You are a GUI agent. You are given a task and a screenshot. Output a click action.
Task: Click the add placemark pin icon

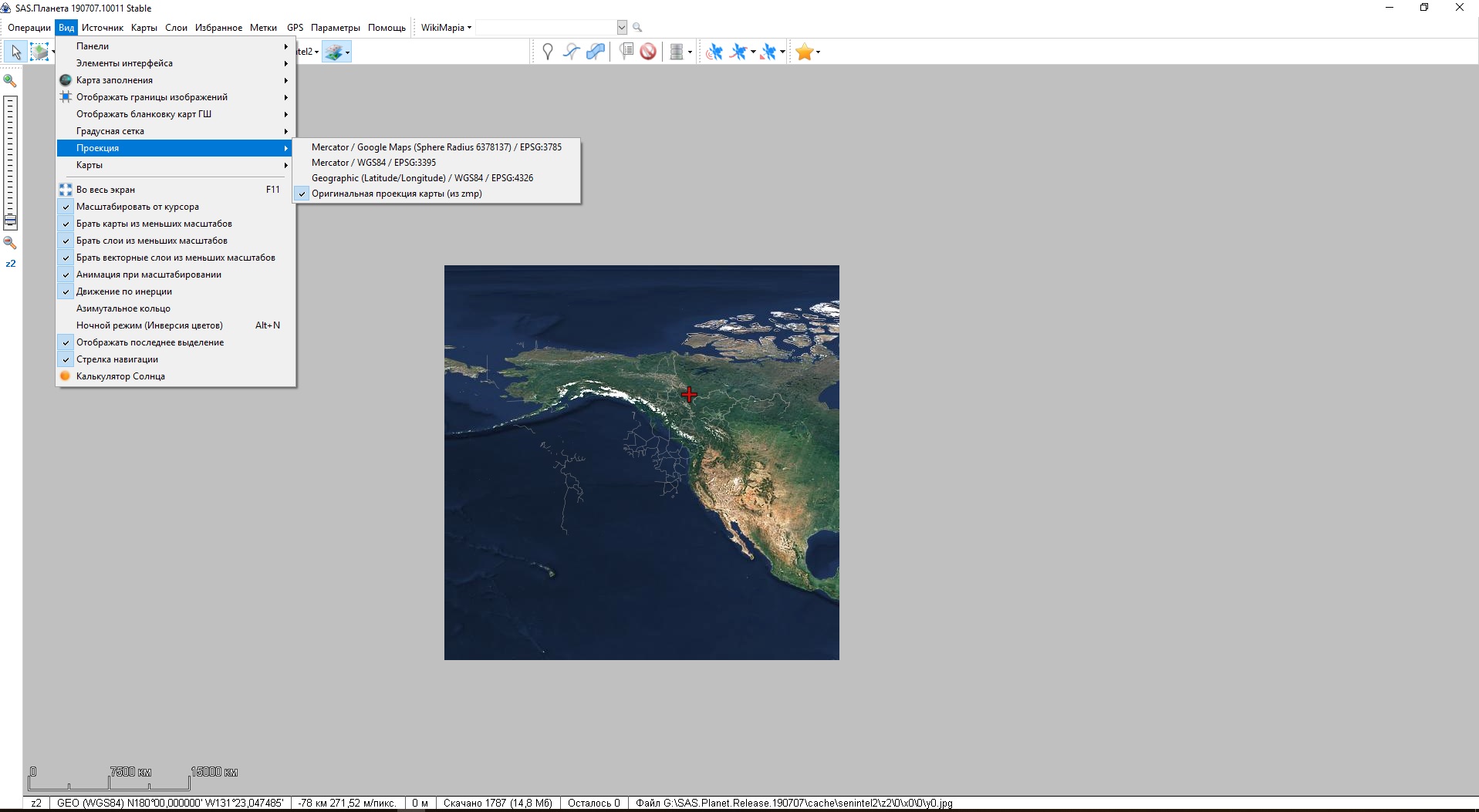click(x=547, y=52)
